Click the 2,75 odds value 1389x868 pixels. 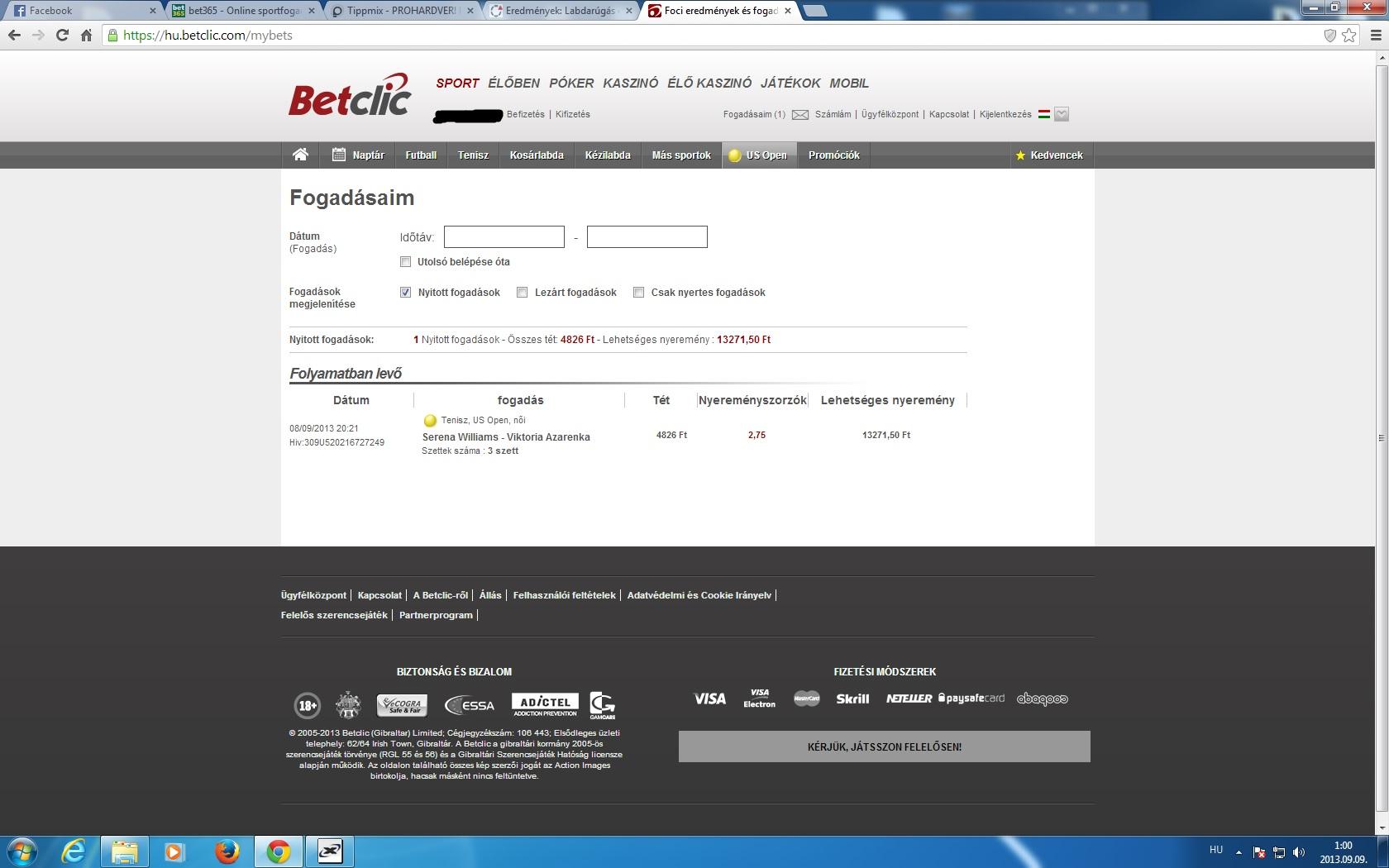757,435
